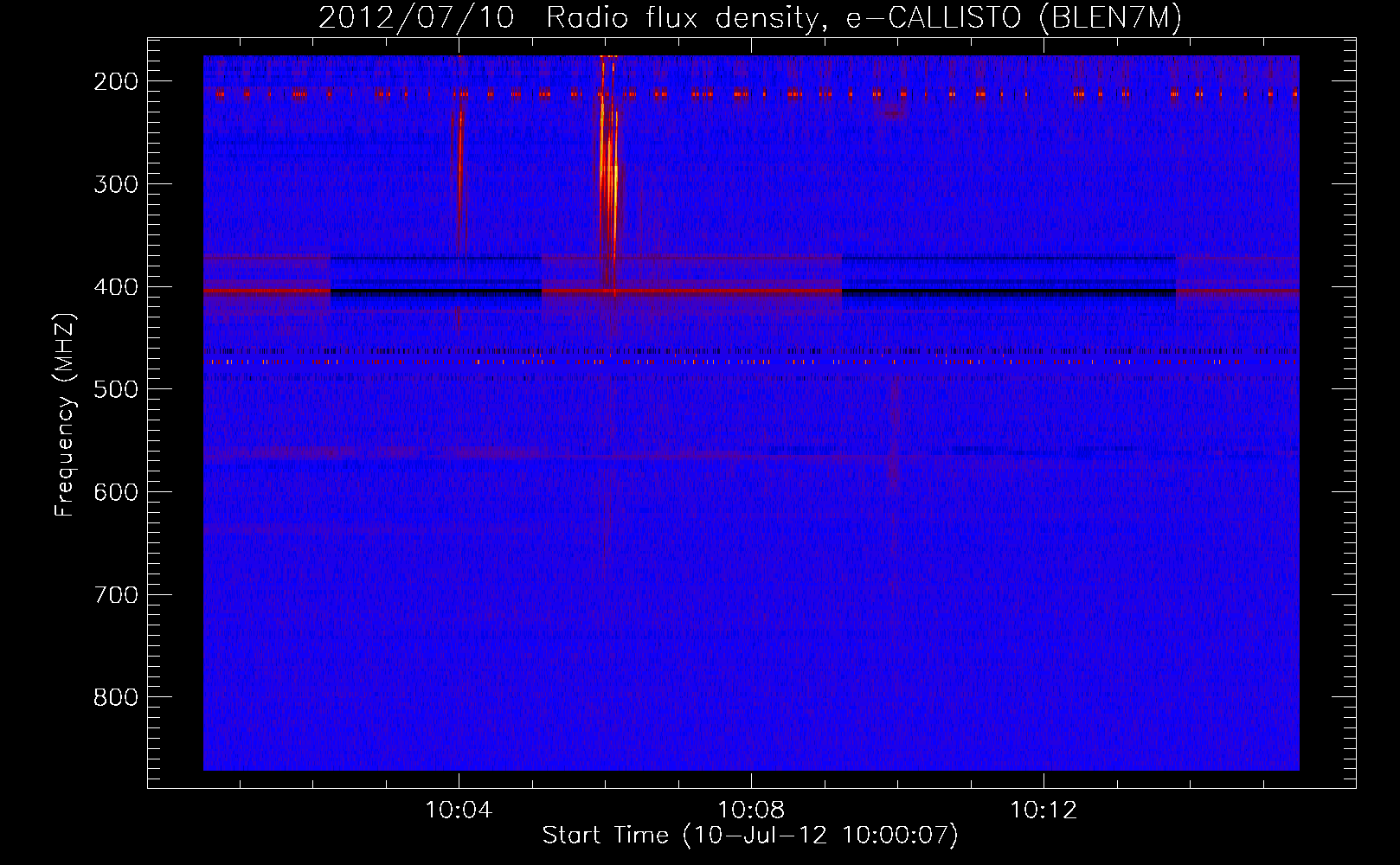Click the '10:08' time tick label

pos(751,811)
